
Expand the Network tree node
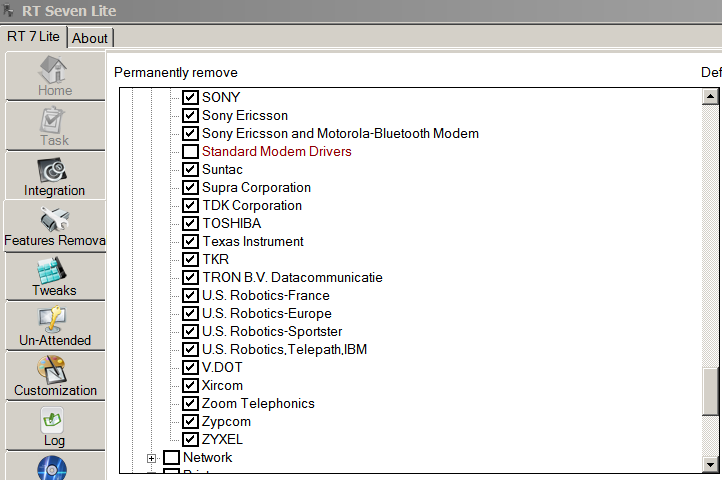tap(151, 458)
